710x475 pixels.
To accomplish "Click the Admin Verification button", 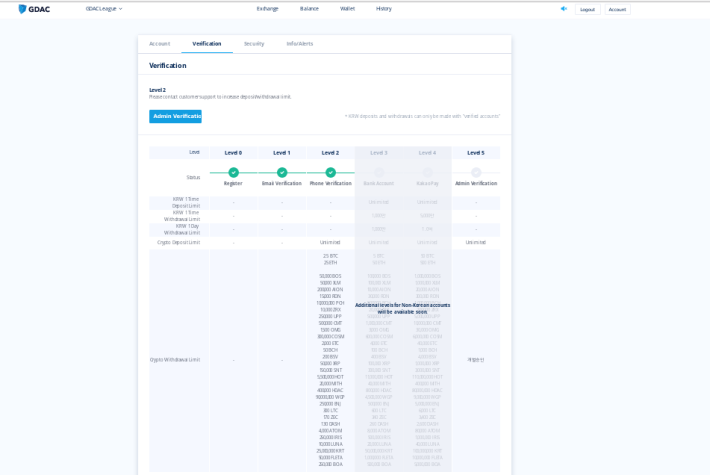I will click(x=175, y=116).
